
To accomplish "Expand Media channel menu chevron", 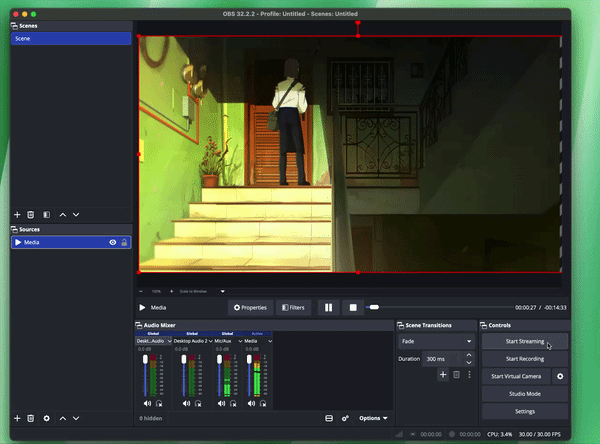I will pyautogui.click(x=270, y=341).
